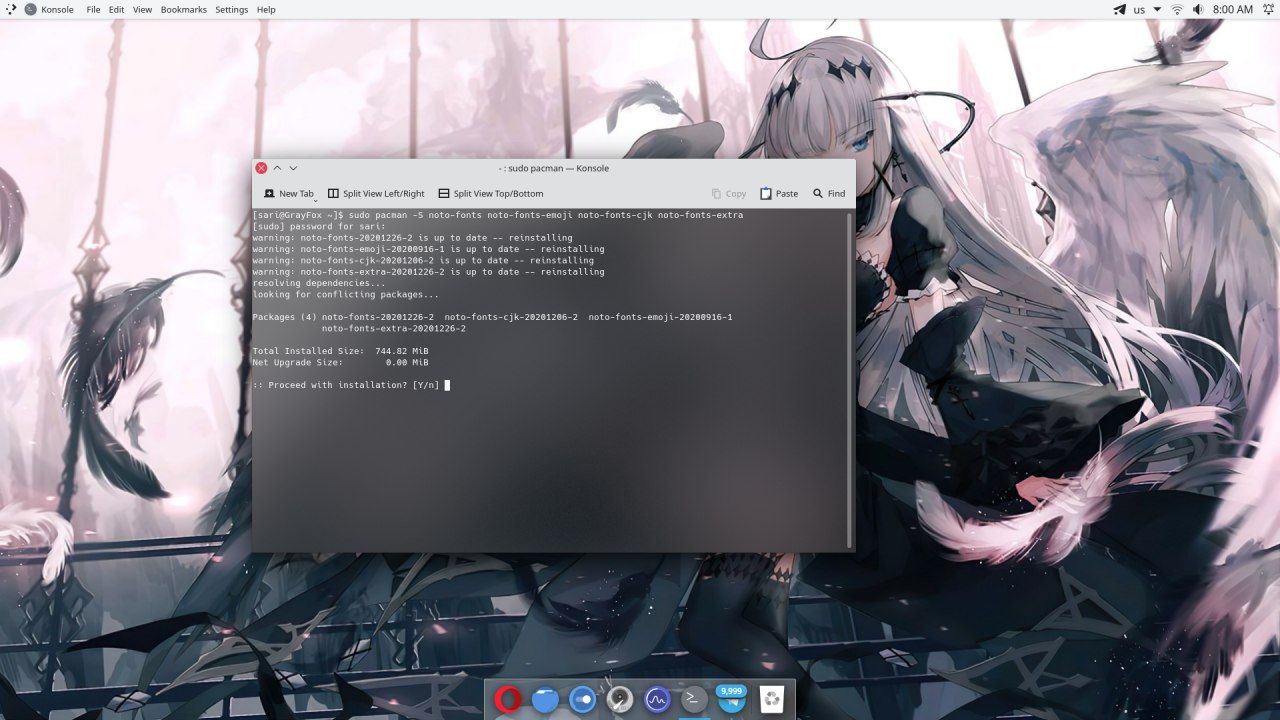This screenshot has height=720, width=1280.
Task: Open the volume speaker tray icon
Action: (x=1197, y=9)
